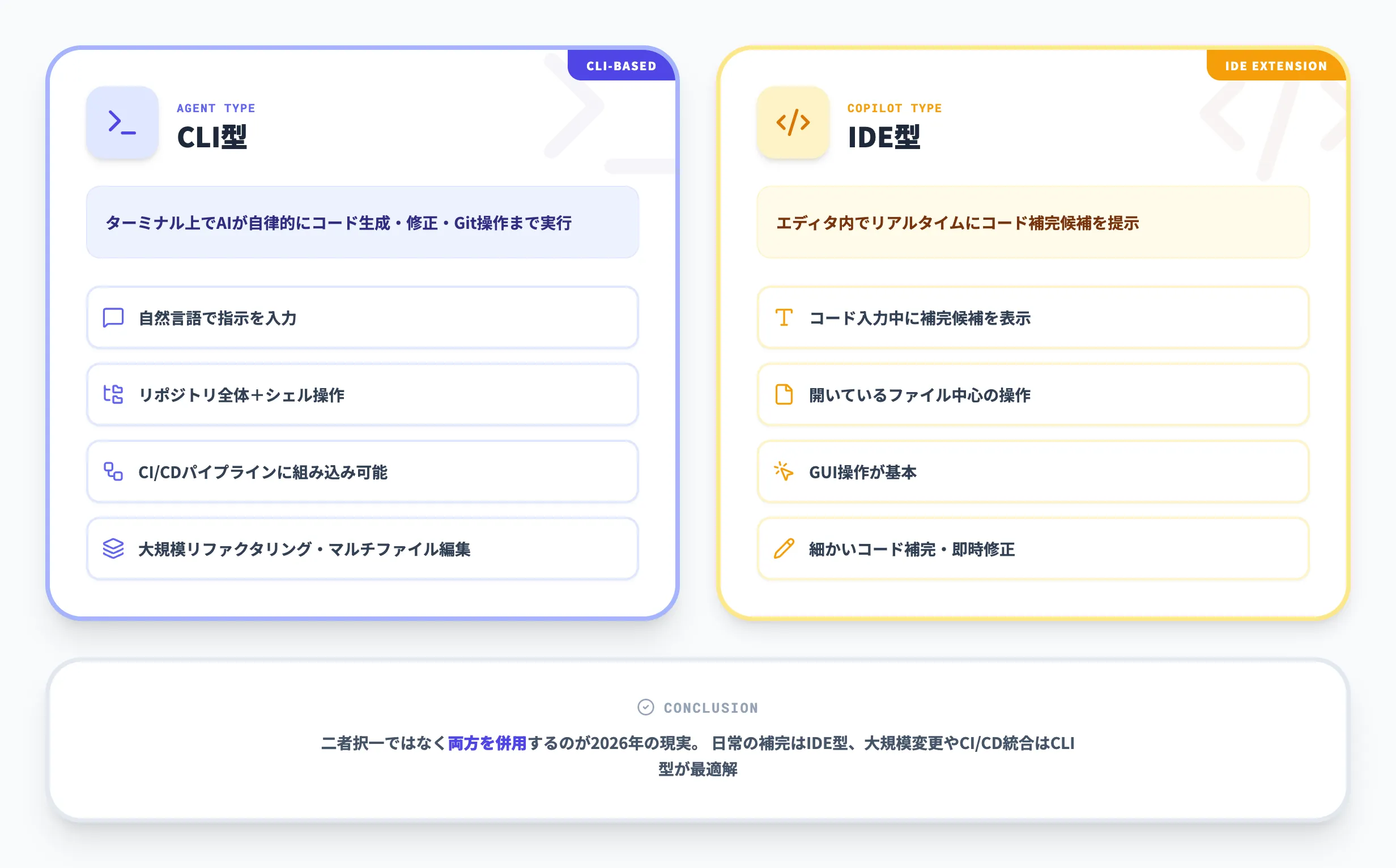Click the CLI型 description banner about ターミナル上でAI

(361, 223)
